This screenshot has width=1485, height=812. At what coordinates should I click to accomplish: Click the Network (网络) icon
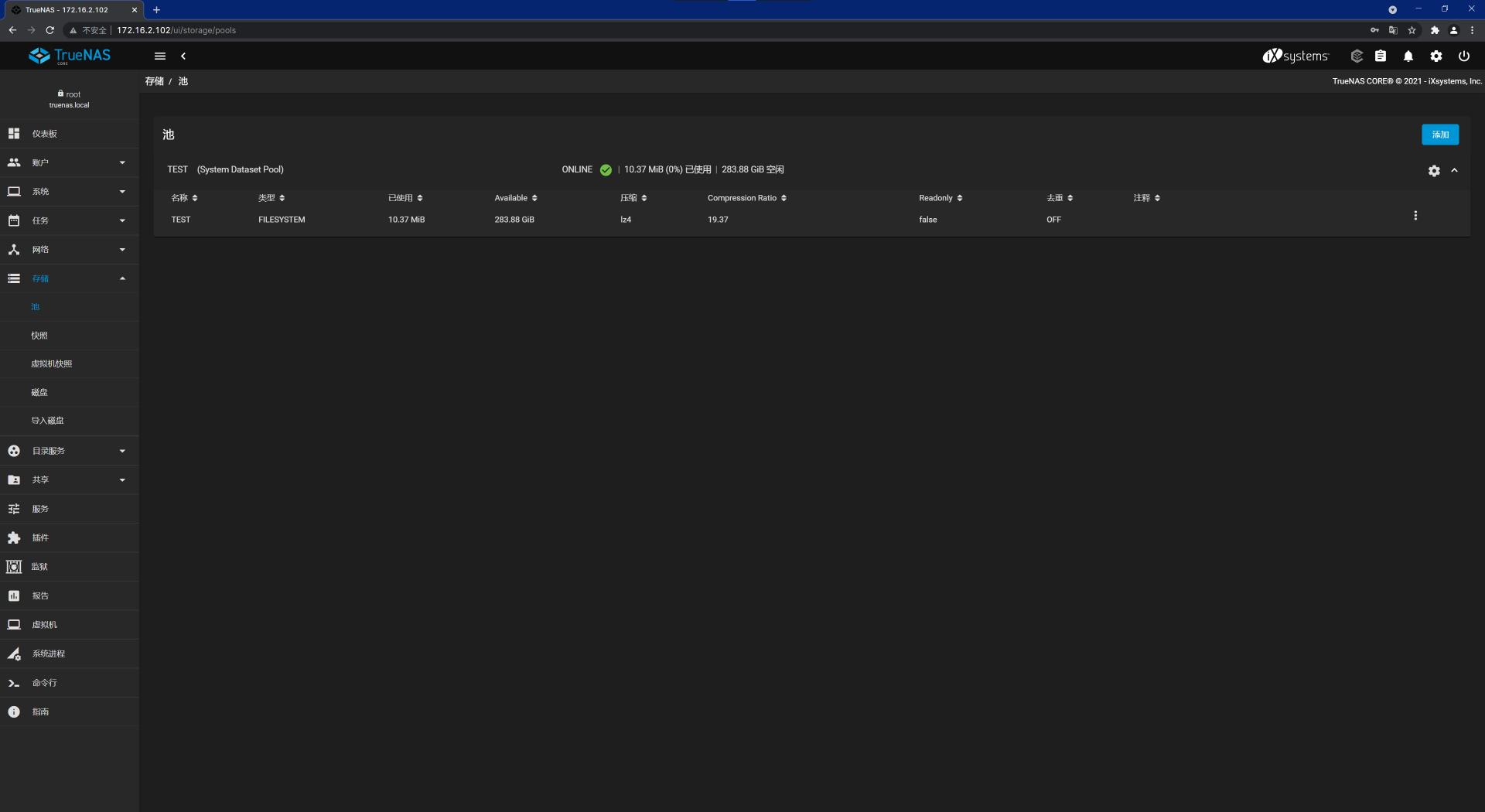click(14, 250)
